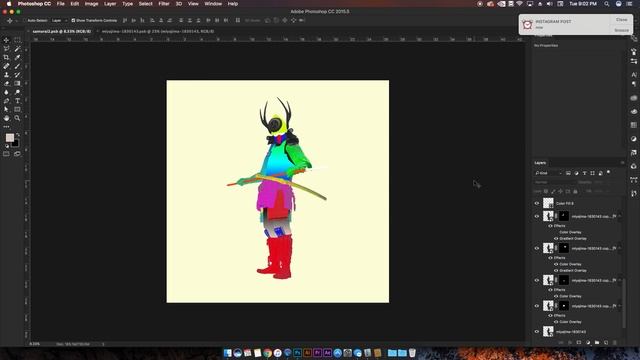Open Chrome from the Dock
This screenshot has height=360, width=640.
point(267,353)
